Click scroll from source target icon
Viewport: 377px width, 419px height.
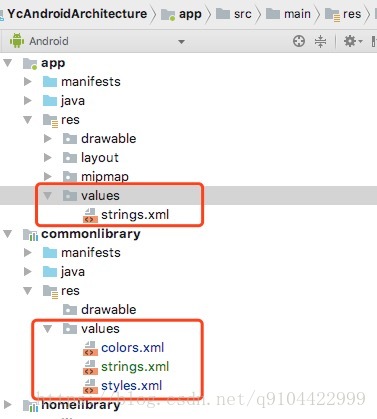click(299, 41)
